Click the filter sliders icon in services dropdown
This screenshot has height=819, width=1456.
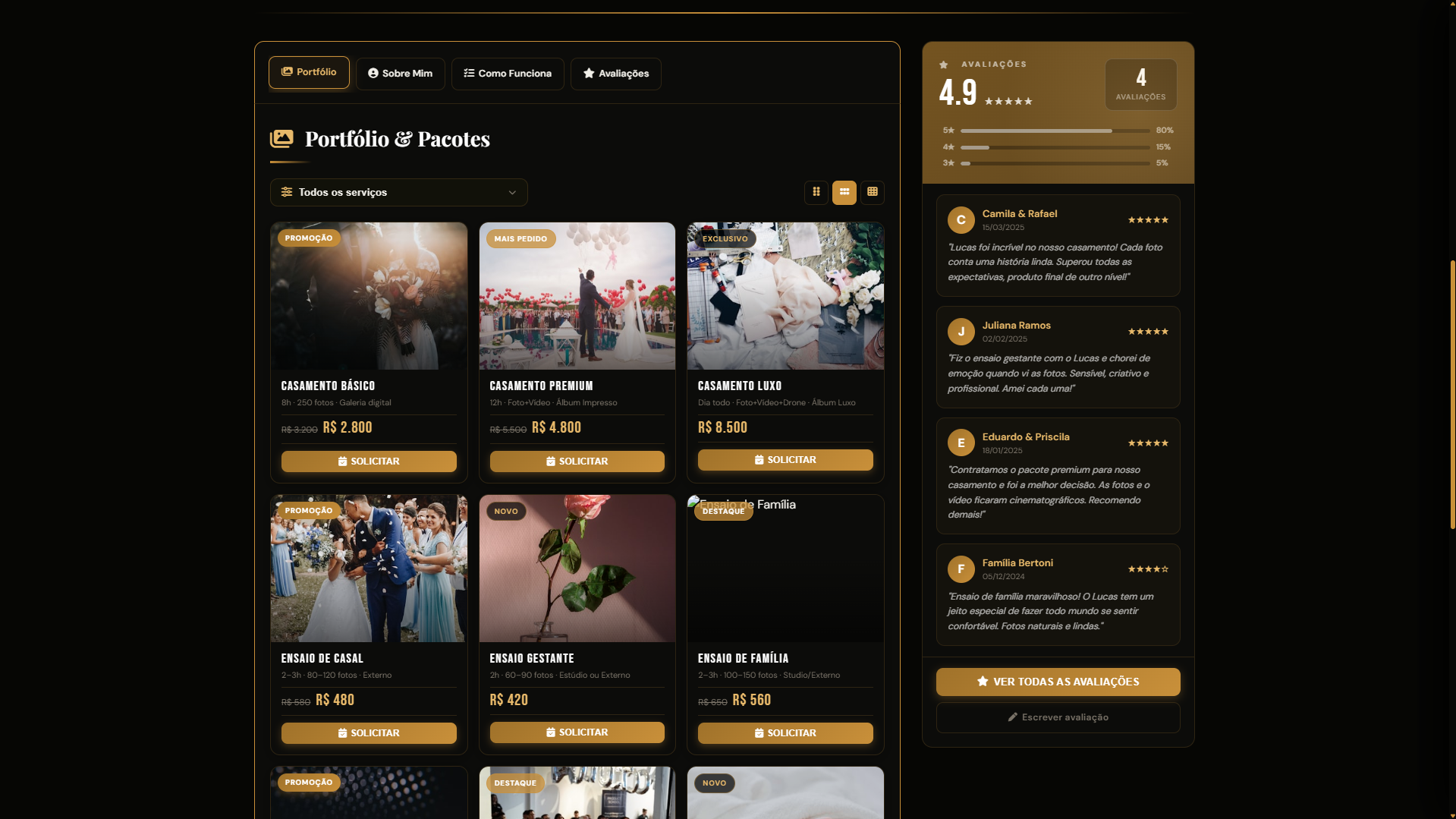(x=287, y=192)
